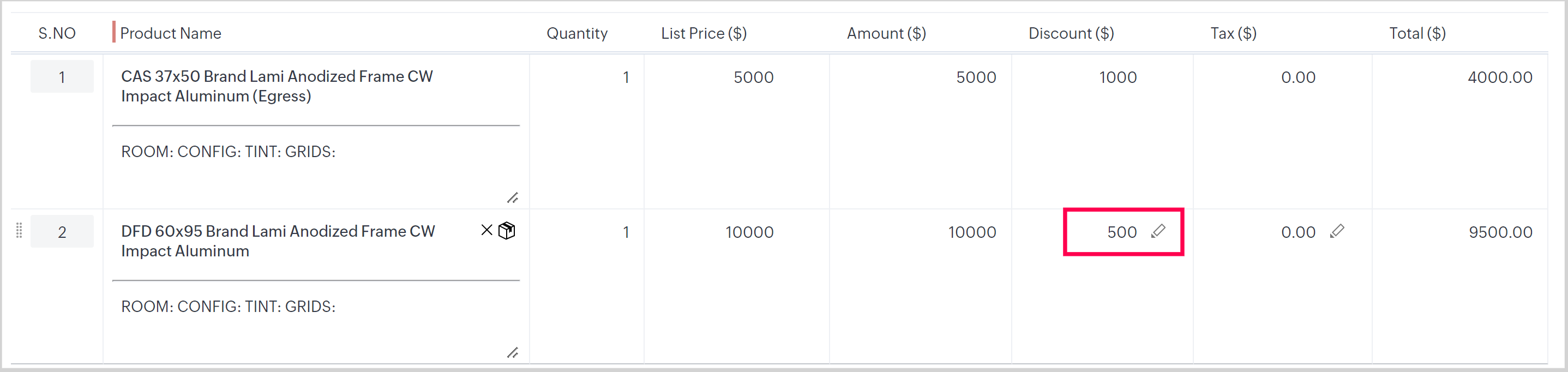Click pencil icon beside the 500 discount
This screenshot has height=372, width=1568.
(x=1158, y=231)
